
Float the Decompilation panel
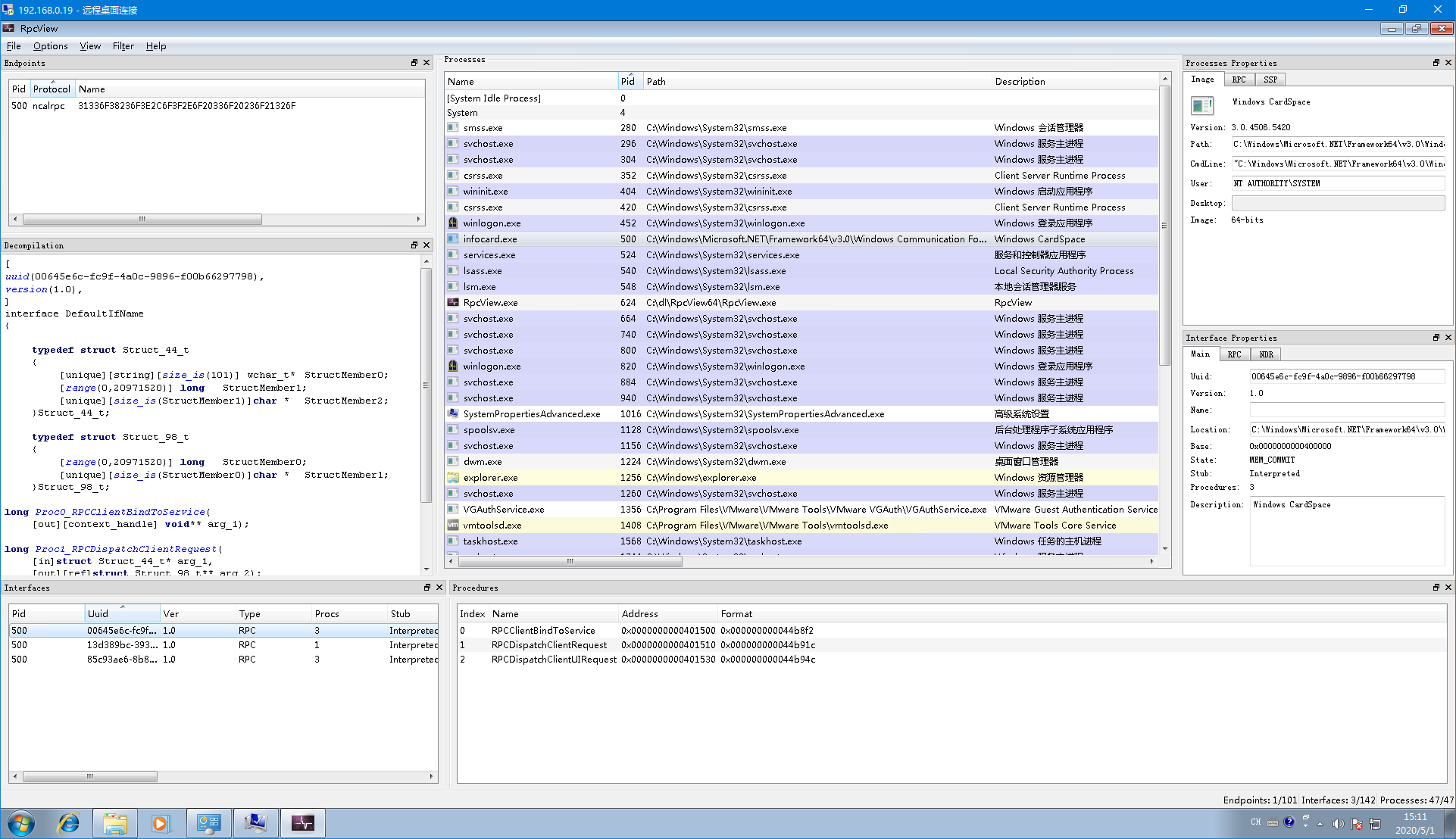tap(414, 245)
